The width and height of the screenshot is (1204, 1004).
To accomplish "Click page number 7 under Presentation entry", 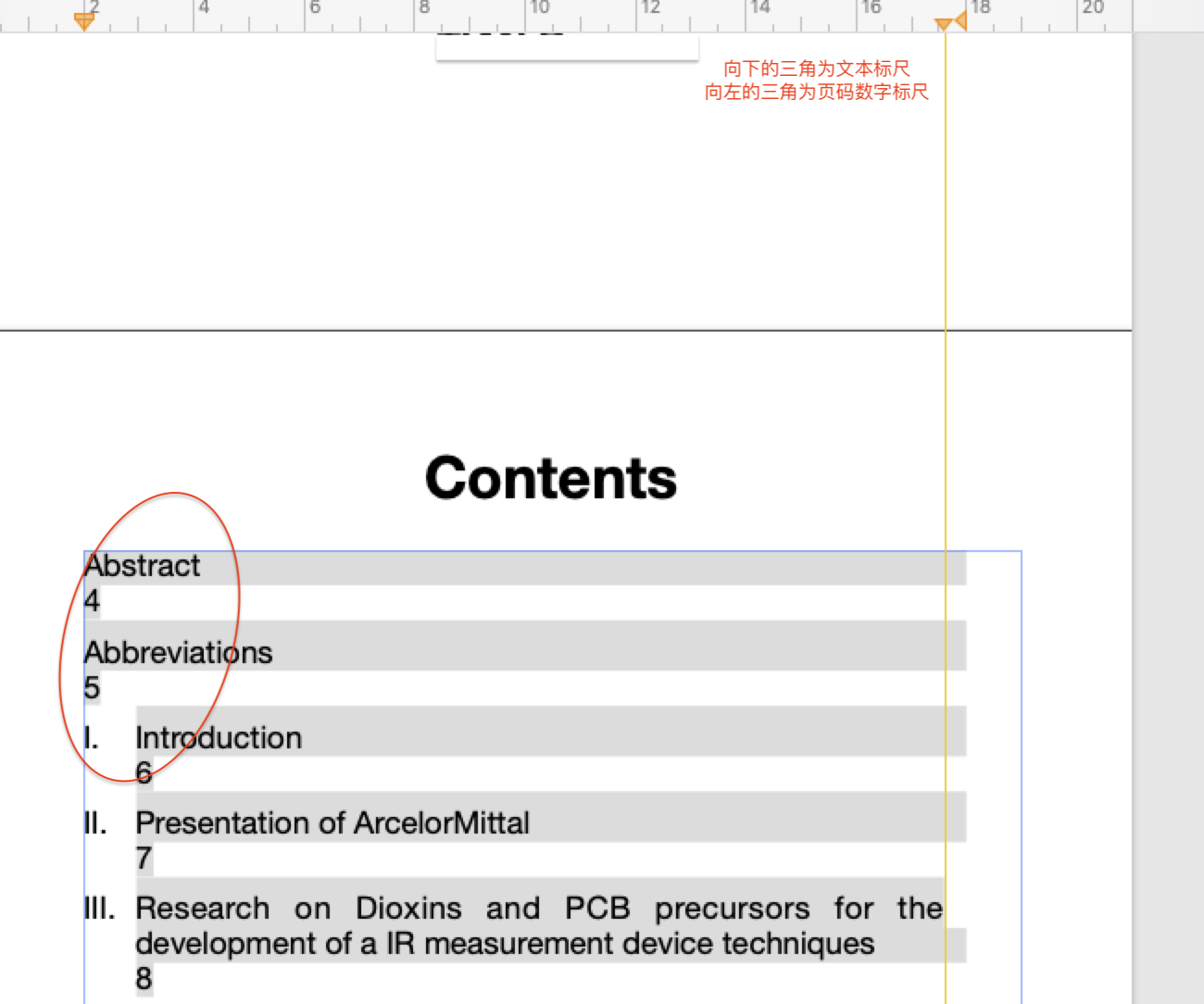I will click(144, 859).
